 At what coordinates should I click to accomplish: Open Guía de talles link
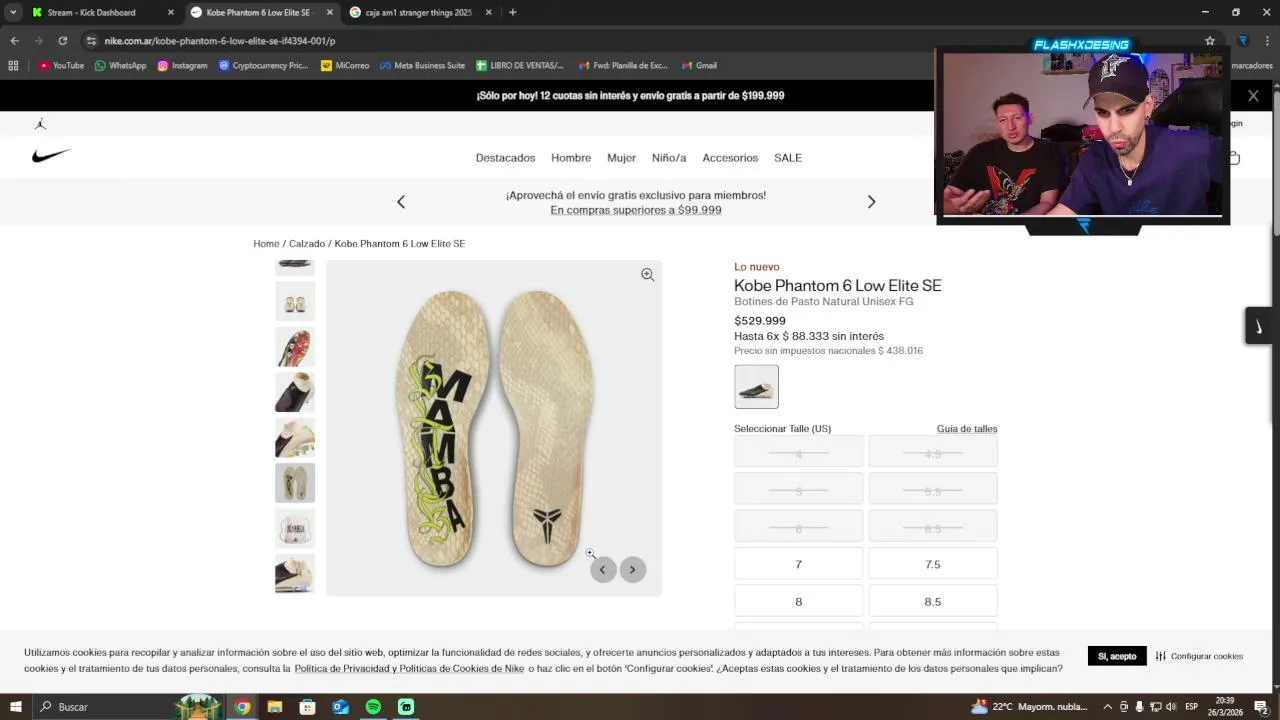[967, 429]
